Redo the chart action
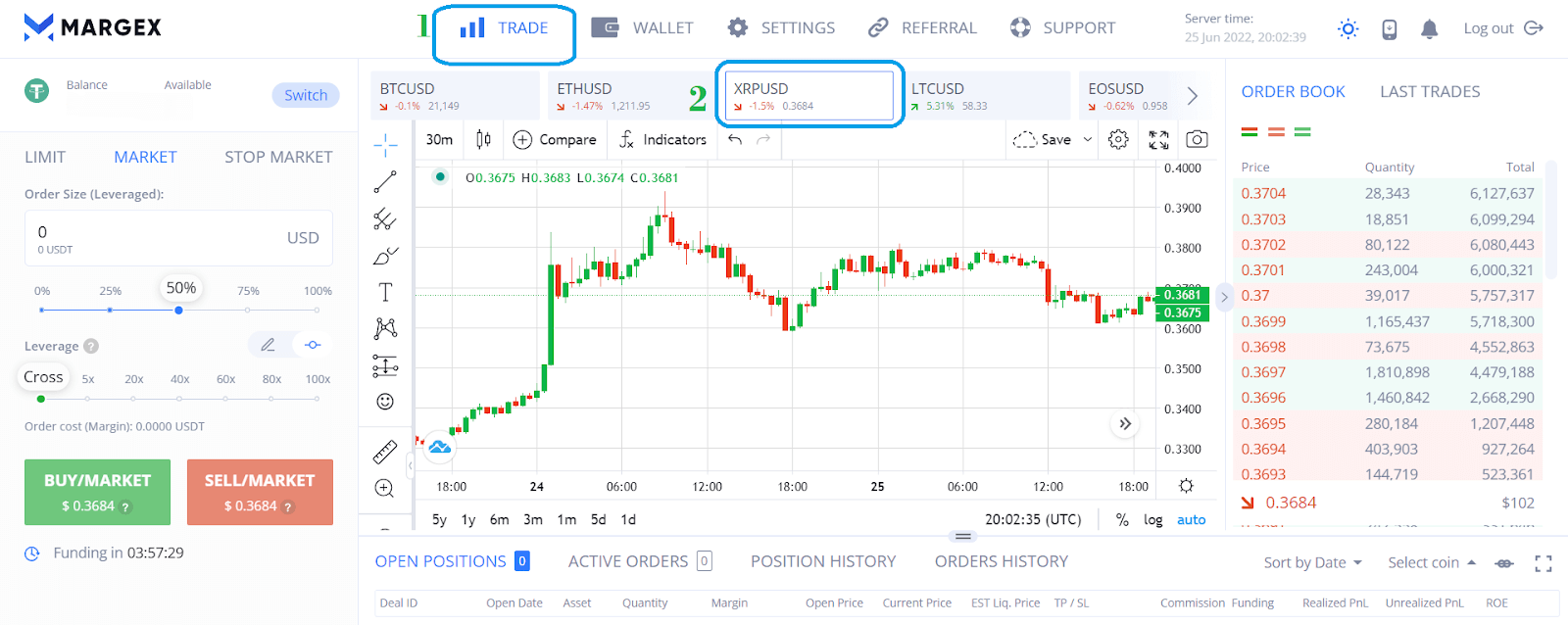Viewport: 1568px width, 625px height. point(763,139)
